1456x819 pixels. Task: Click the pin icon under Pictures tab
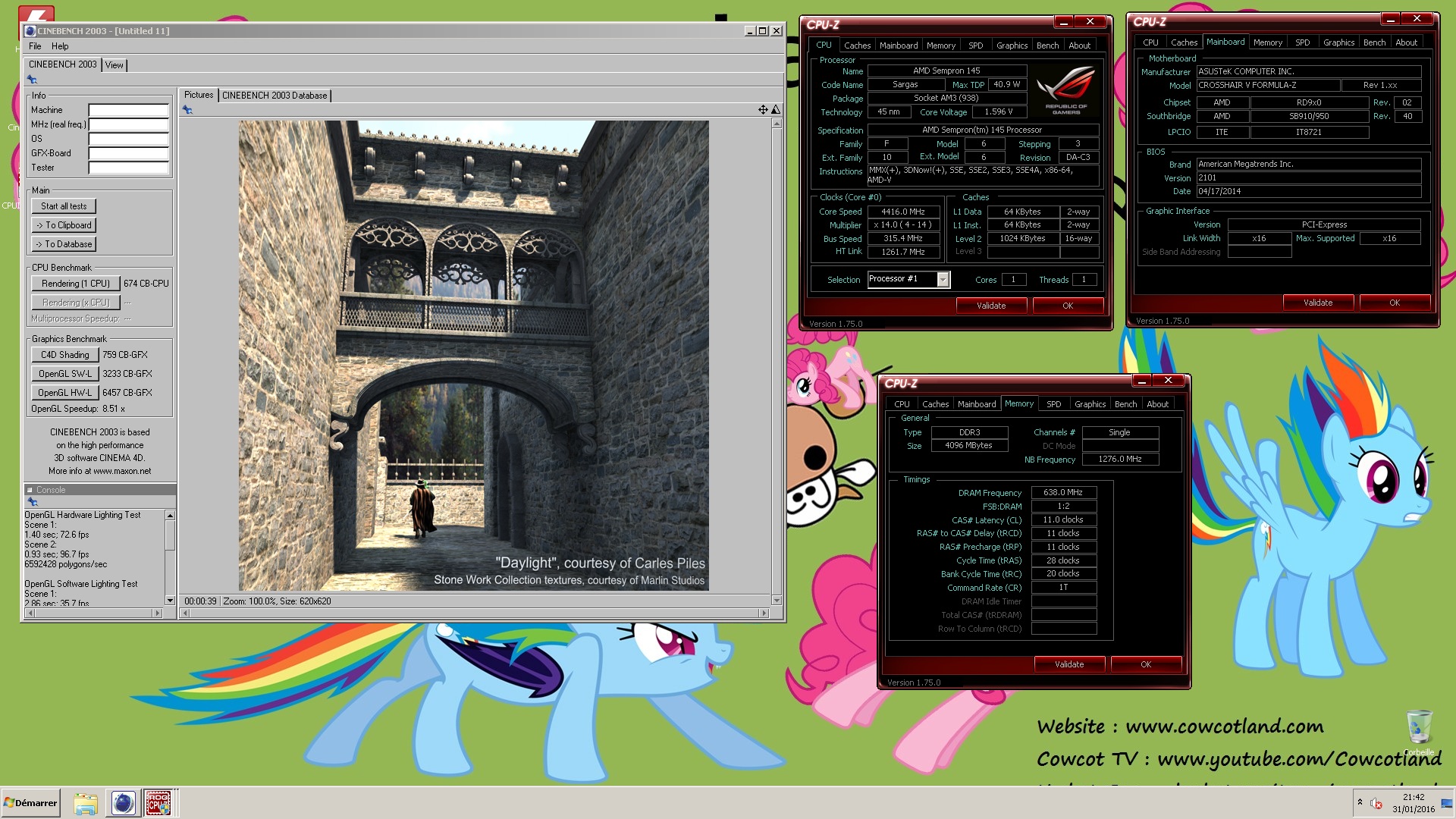pos(187,110)
